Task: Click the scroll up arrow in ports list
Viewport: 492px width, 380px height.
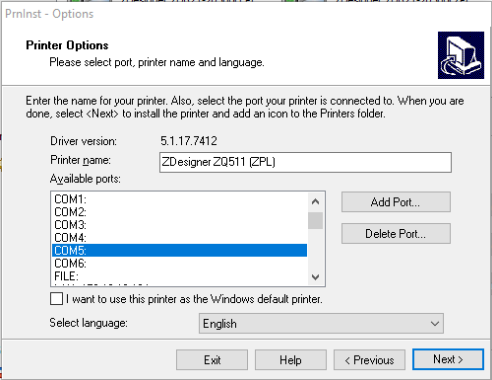Action: click(x=315, y=201)
